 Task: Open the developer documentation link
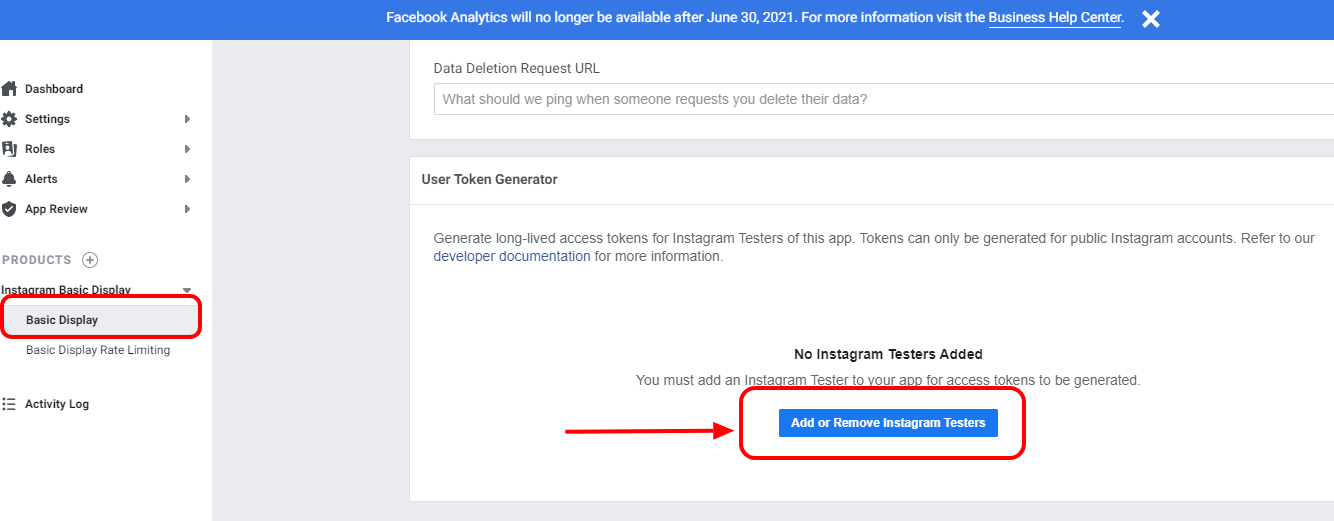pos(512,256)
